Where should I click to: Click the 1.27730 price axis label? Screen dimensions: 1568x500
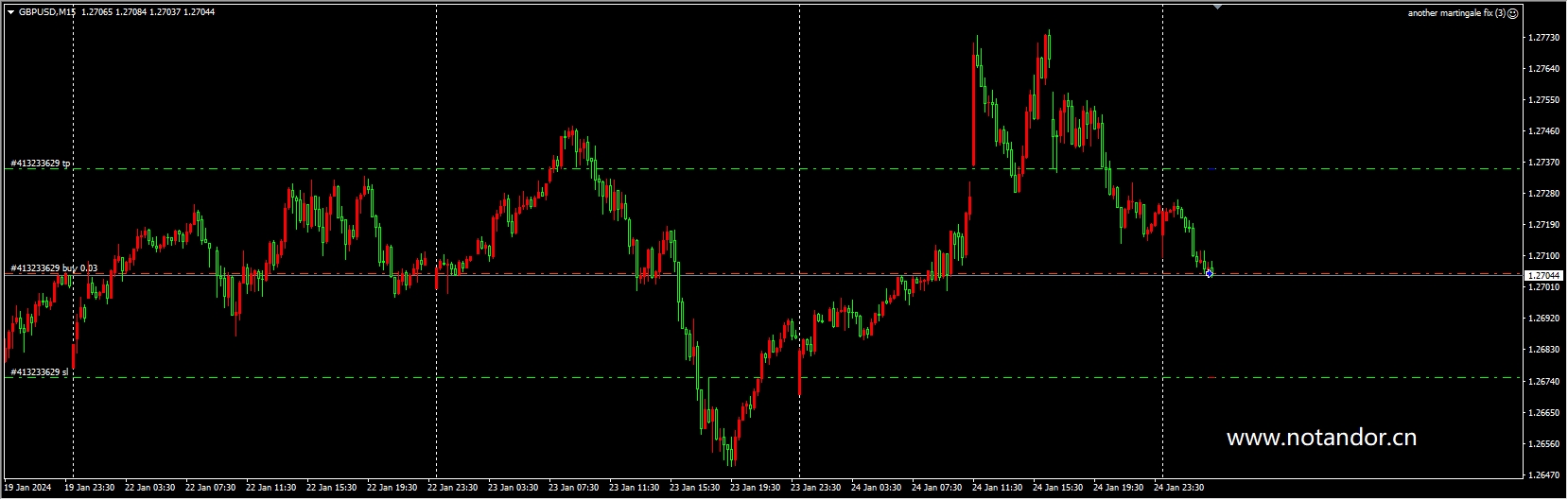1543,38
